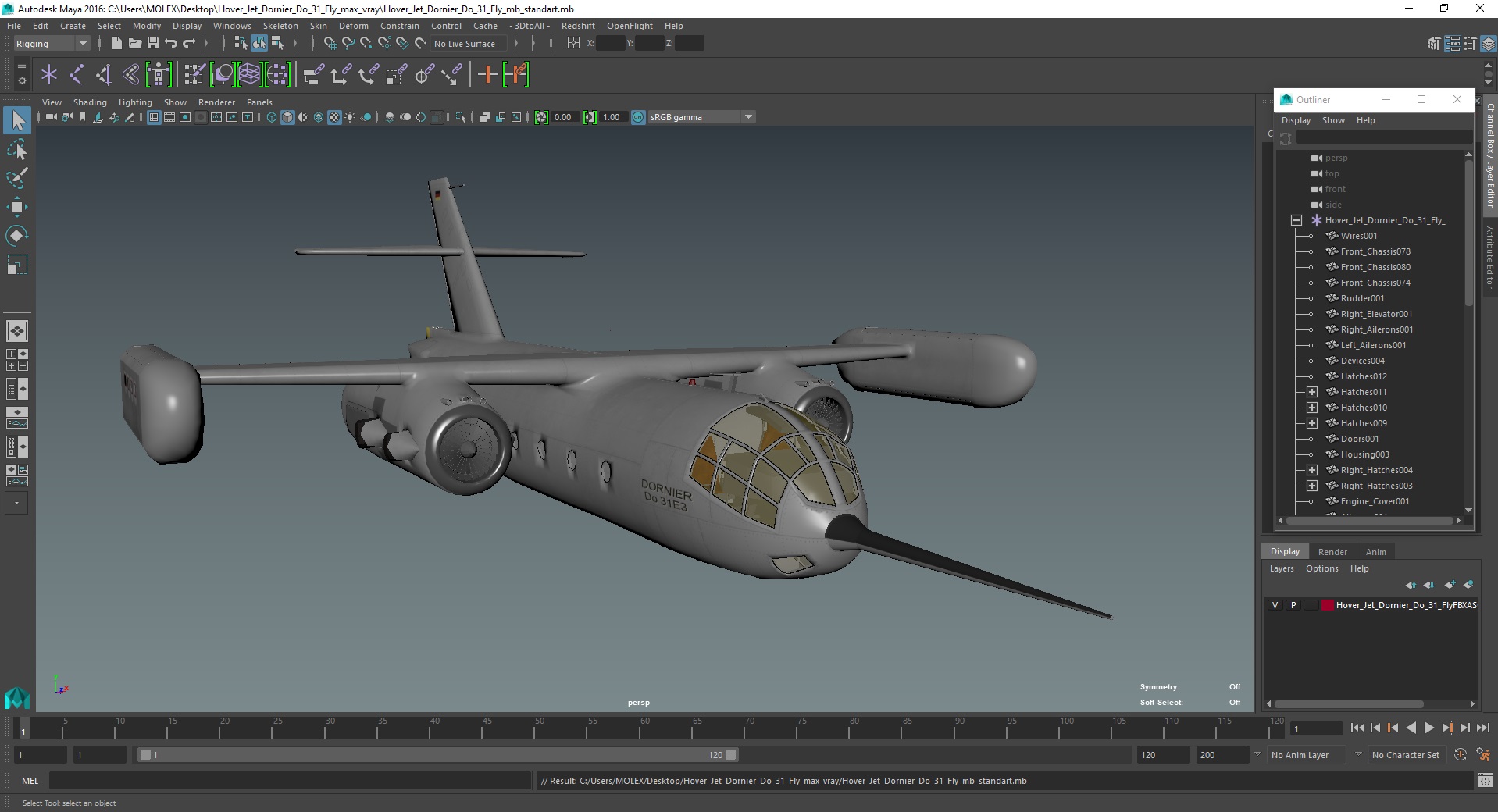The height and width of the screenshot is (812, 1498).
Task: Activate the Lasso selection tool
Action: pyautogui.click(x=17, y=149)
